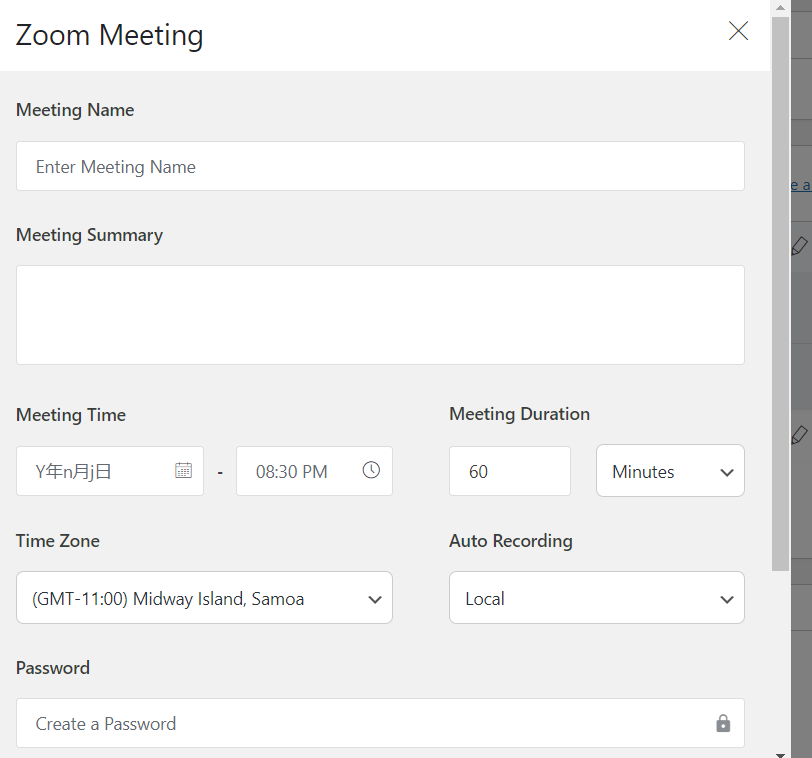Click the lock icon in Password field
Screen dimensions: 812x758
pyautogui.click(x=723, y=723)
